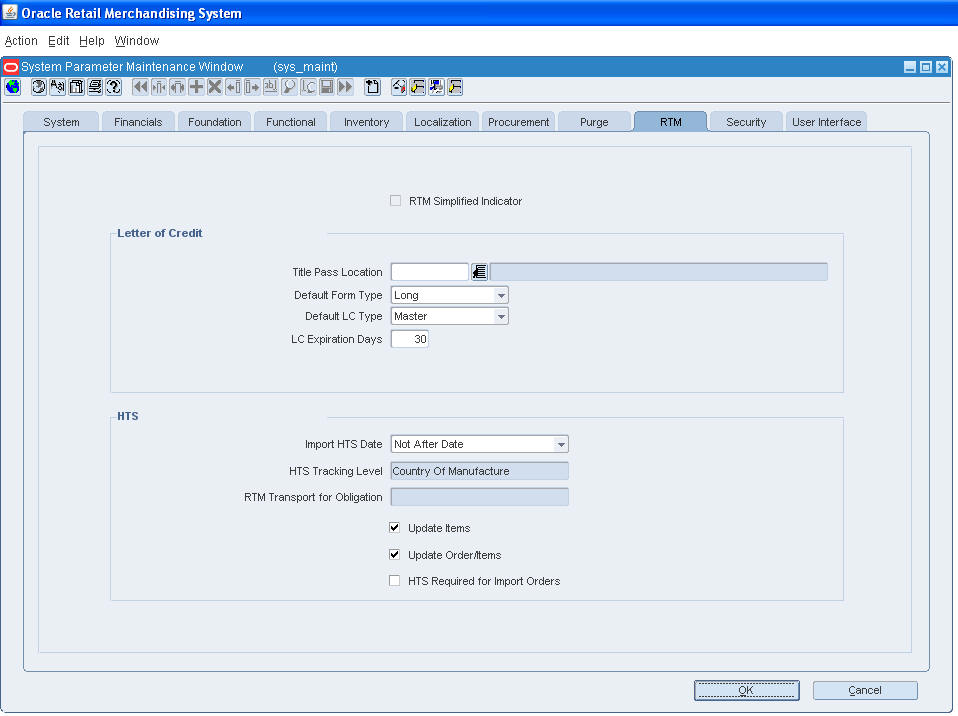The width and height of the screenshot is (958, 716).
Task: Click the 'LC' toolbar icon
Action: [x=308, y=87]
